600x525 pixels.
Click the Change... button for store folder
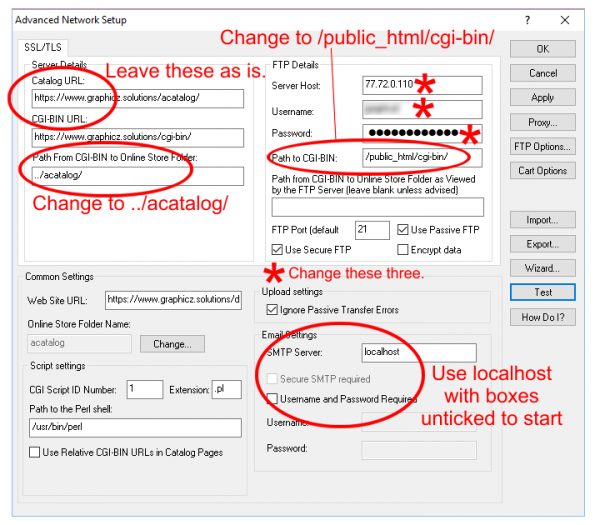(171, 343)
